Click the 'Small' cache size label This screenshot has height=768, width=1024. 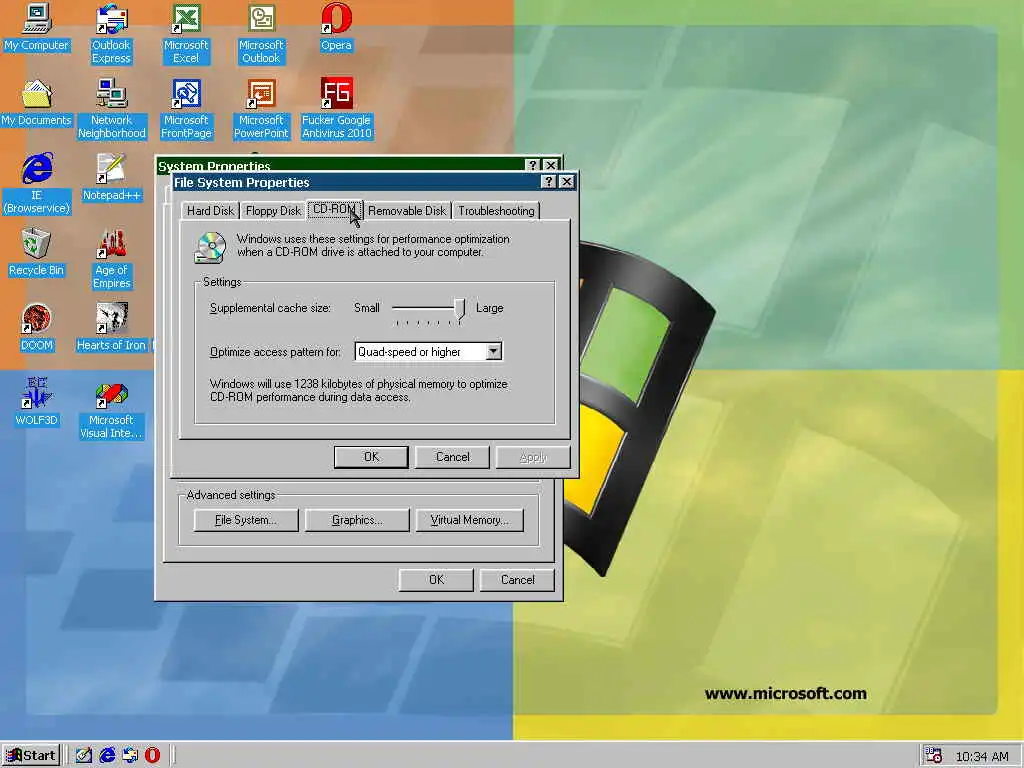(366, 308)
